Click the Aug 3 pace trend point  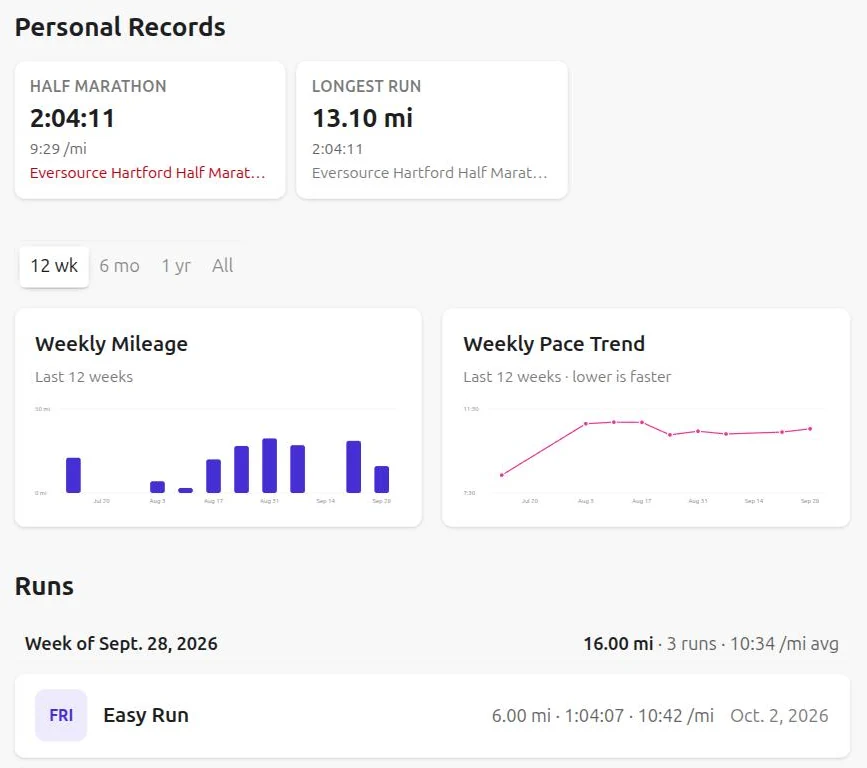(586, 424)
